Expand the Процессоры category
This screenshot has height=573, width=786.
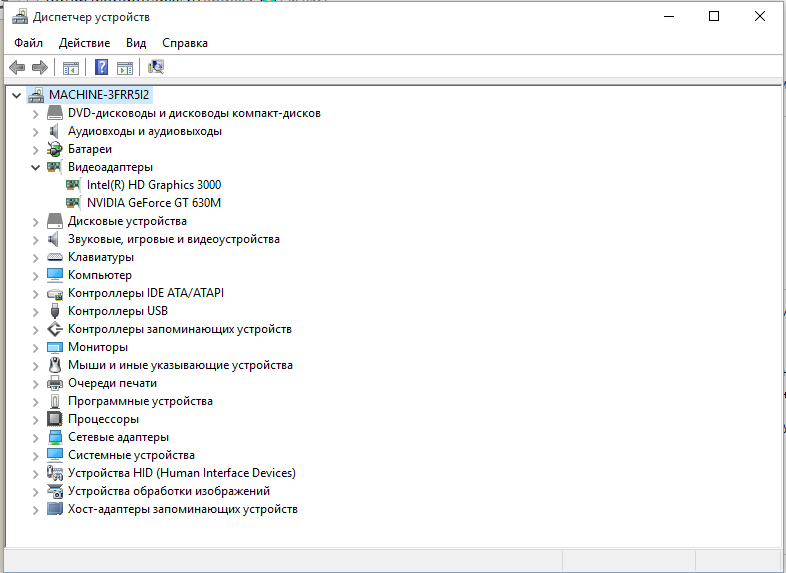coord(36,419)
